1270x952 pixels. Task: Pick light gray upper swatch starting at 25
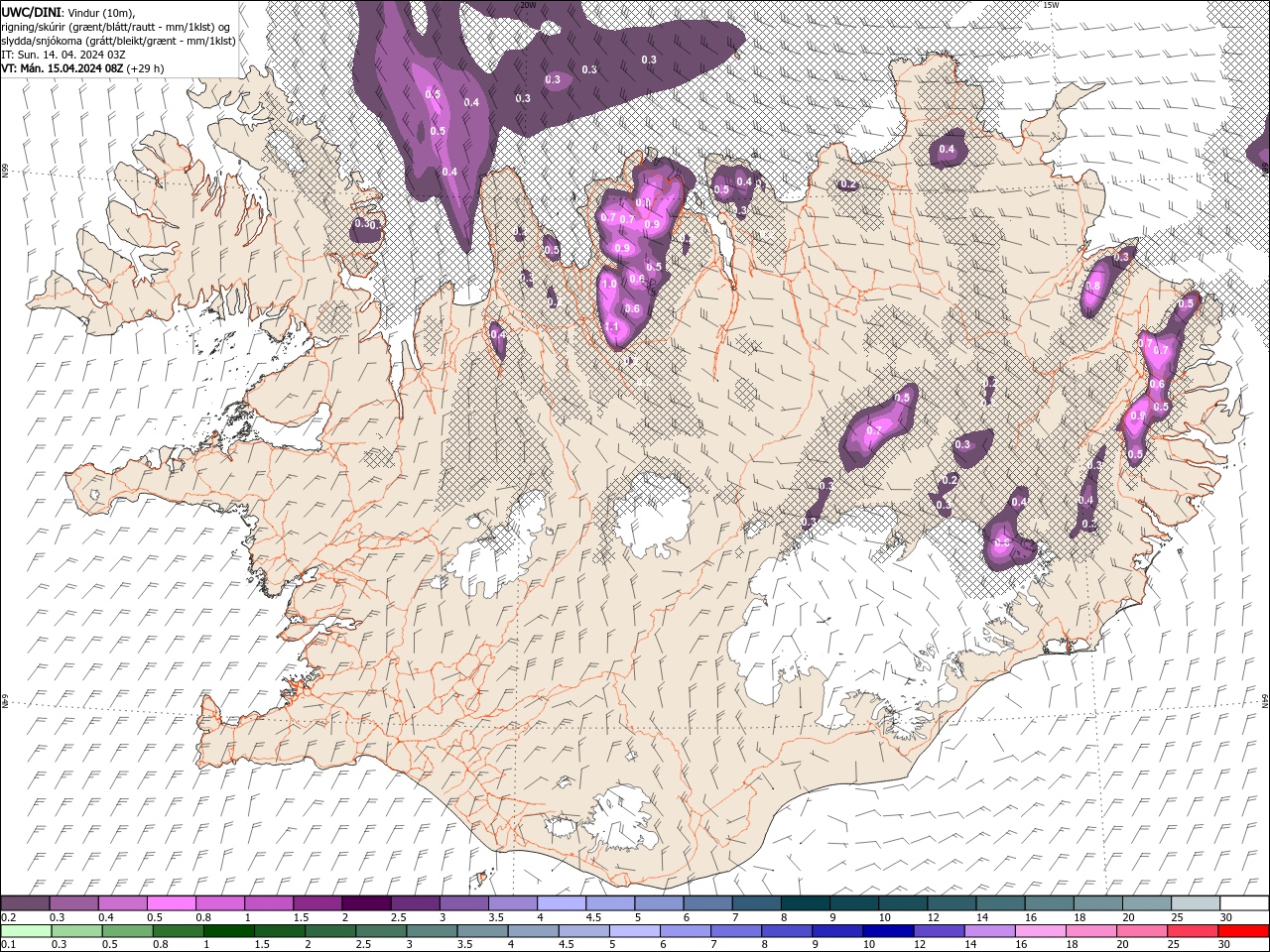[x=1196, y=903]
